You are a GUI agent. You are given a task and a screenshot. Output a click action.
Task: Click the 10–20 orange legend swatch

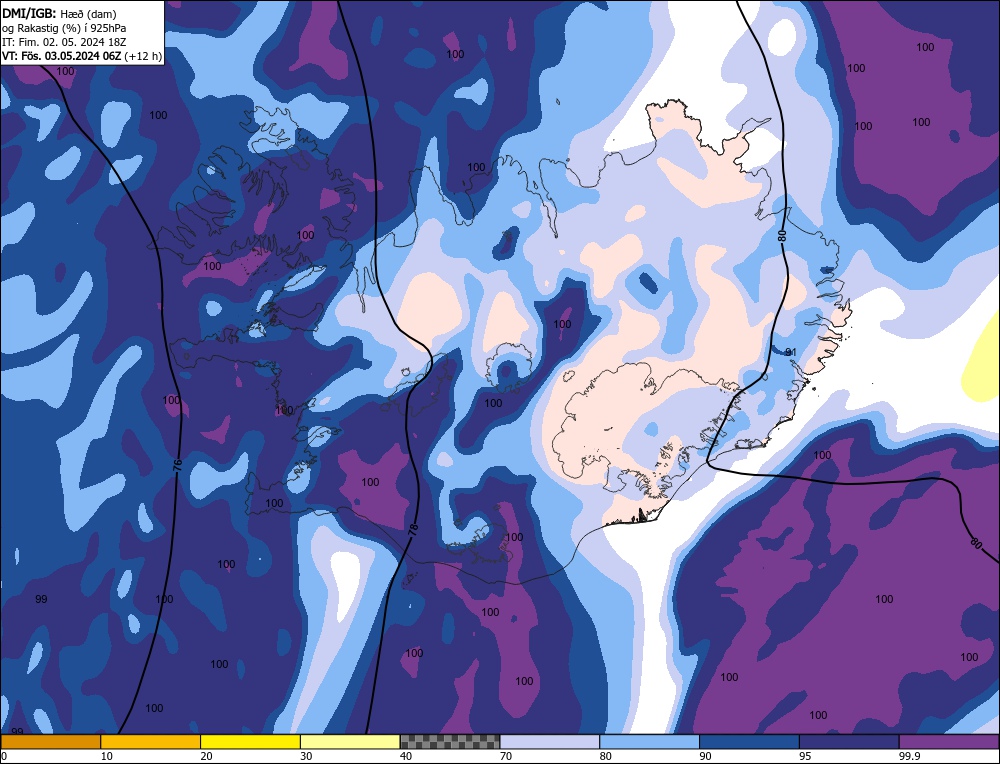(x=151, y=742)
